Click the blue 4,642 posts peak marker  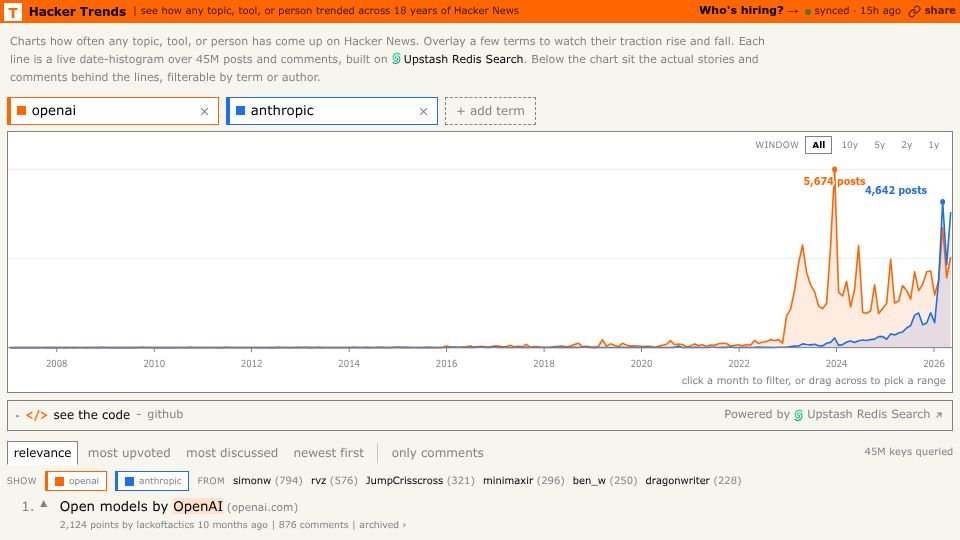942,201
